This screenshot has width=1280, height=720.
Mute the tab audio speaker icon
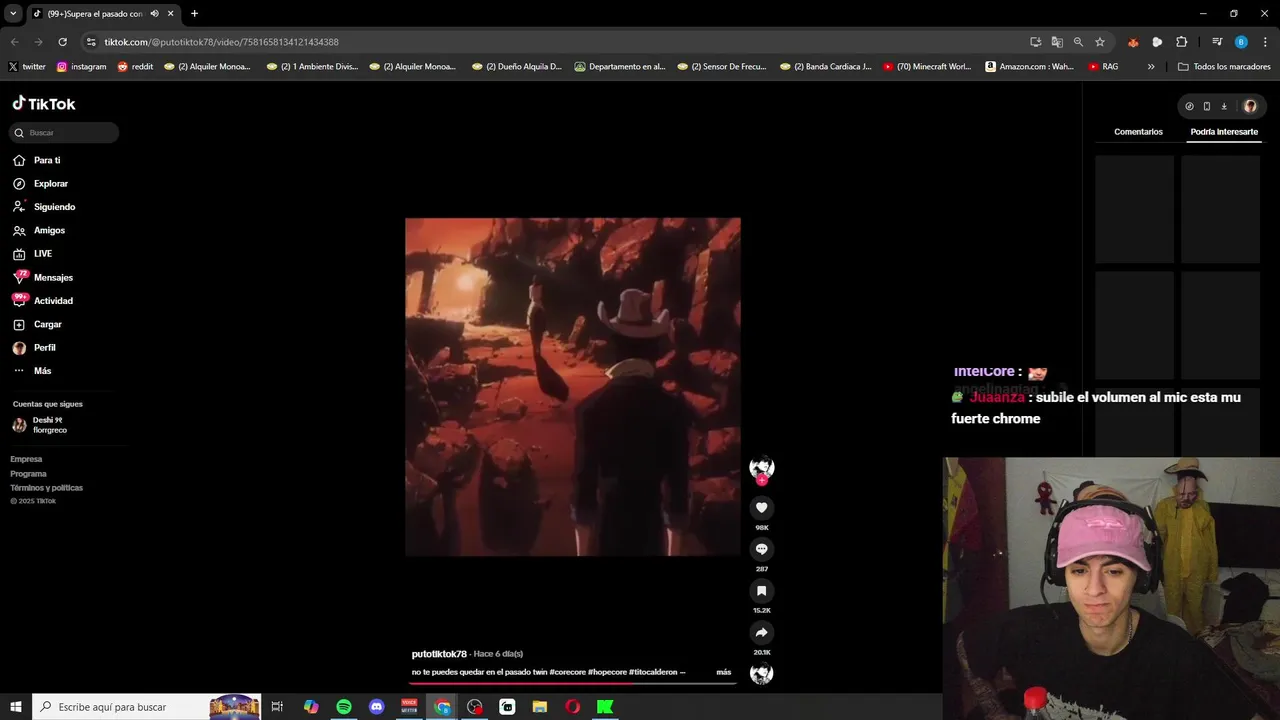(155, 14)
